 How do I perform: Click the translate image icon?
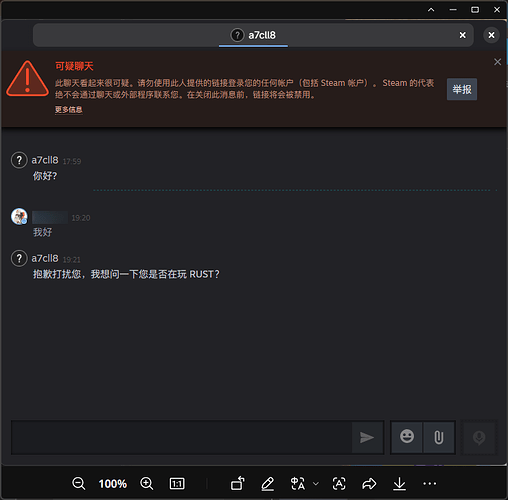pos(298,483)
